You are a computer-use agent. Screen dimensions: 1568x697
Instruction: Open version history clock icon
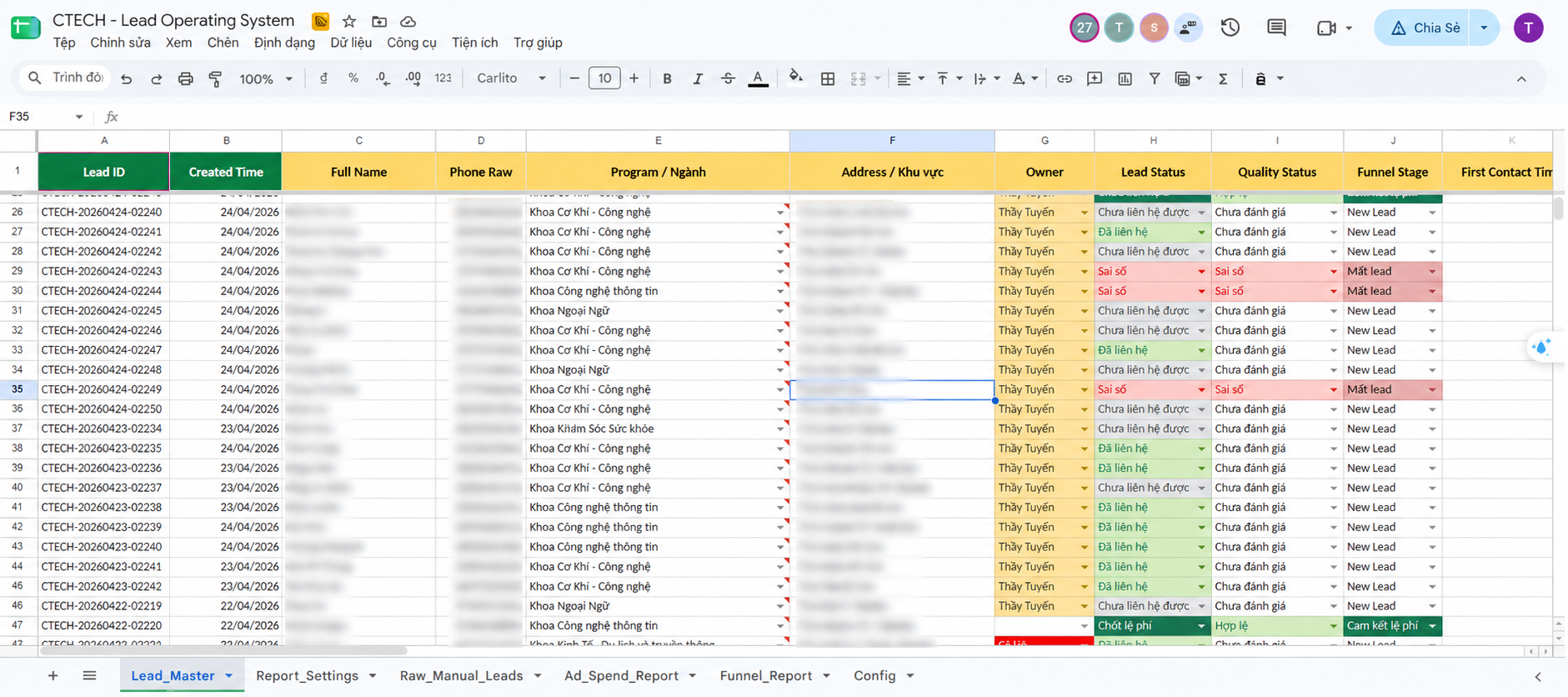point(1230,28)
